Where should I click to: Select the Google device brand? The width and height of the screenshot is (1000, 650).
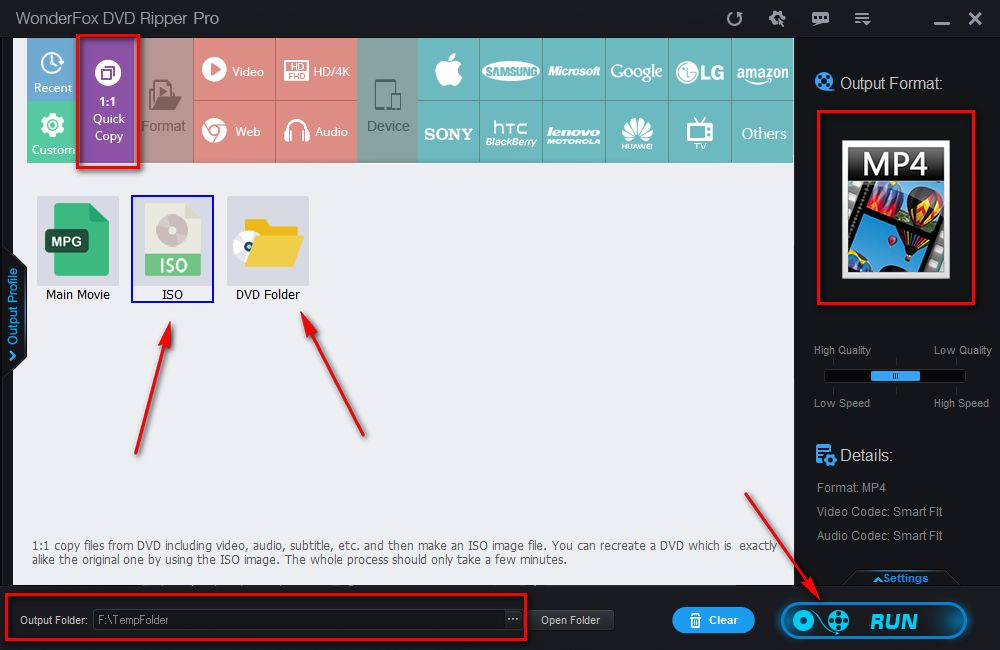636,70
